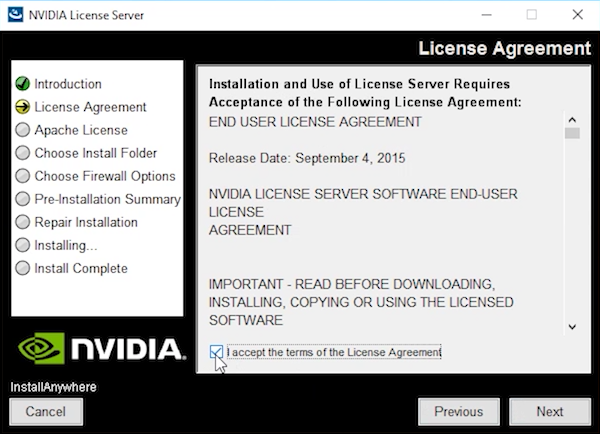Select the Introduction step label
Screen dimensions: 600x434
click(68, 84)
